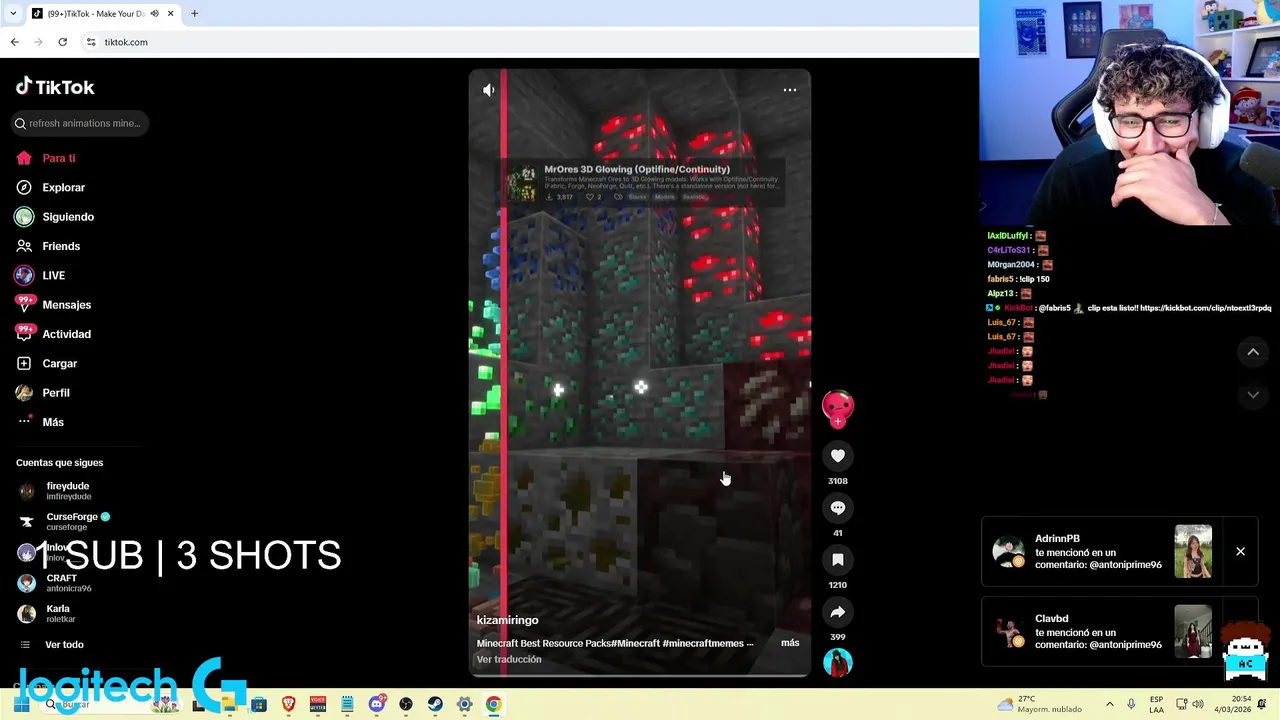
Task: Focus the TikTok search field
Action: tap(80, 123)
